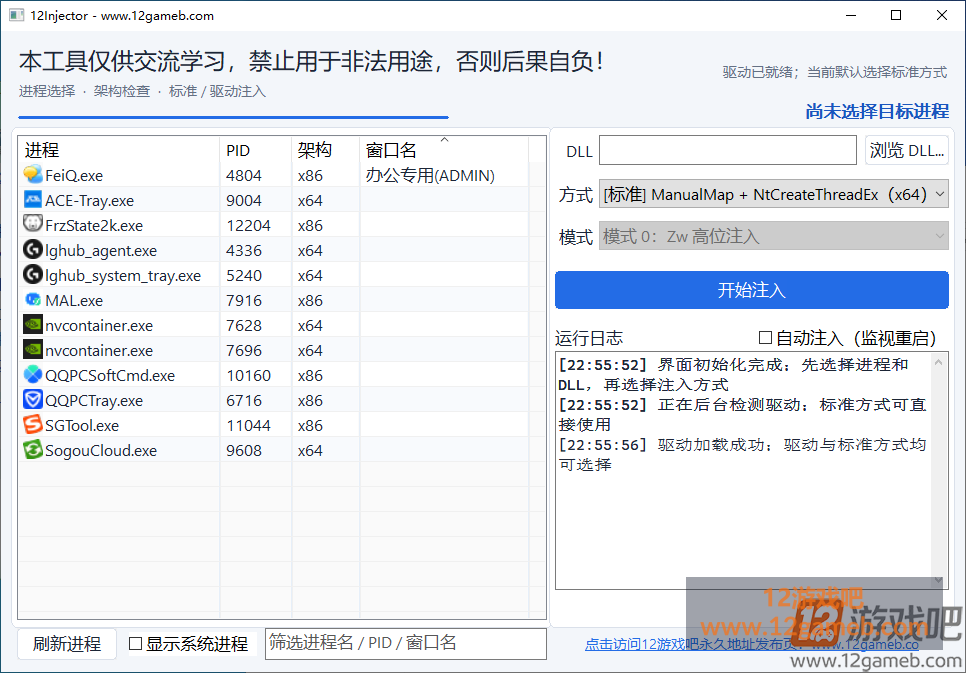The image size is (966, 673).
Task: Click the 驱动已就绪 status message
Action: 835,72
